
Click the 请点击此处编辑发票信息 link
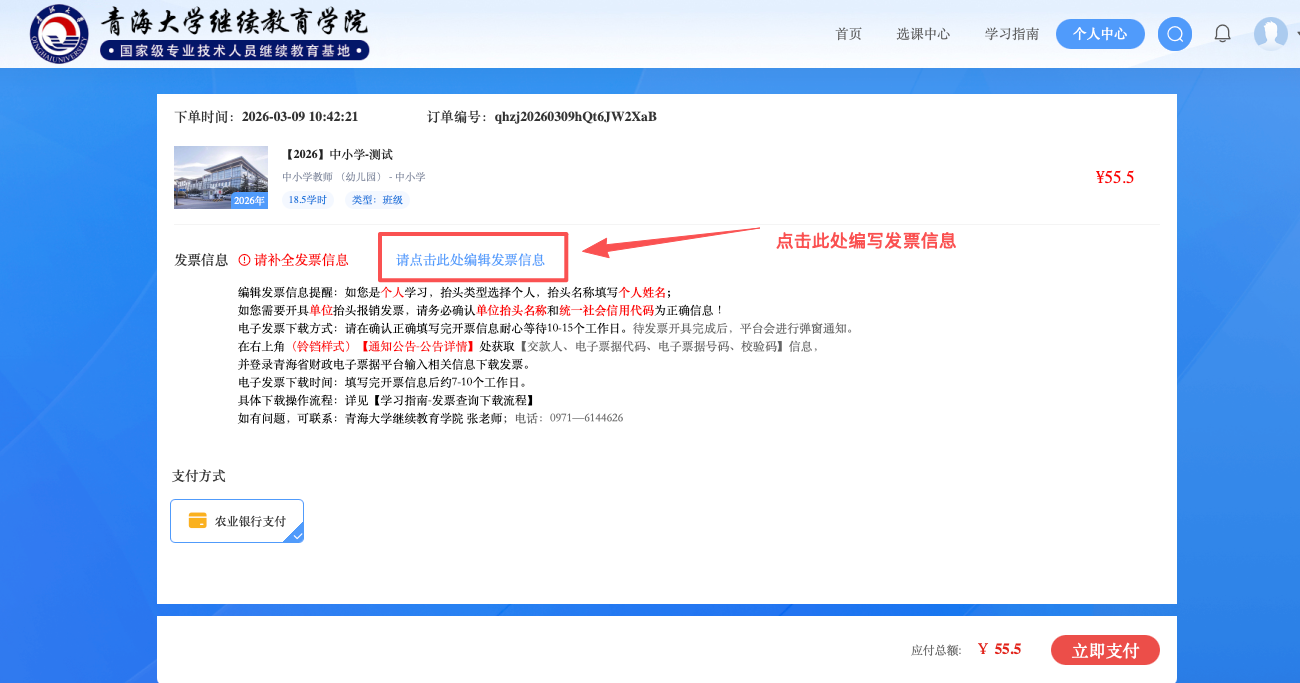tap(471, 260)
